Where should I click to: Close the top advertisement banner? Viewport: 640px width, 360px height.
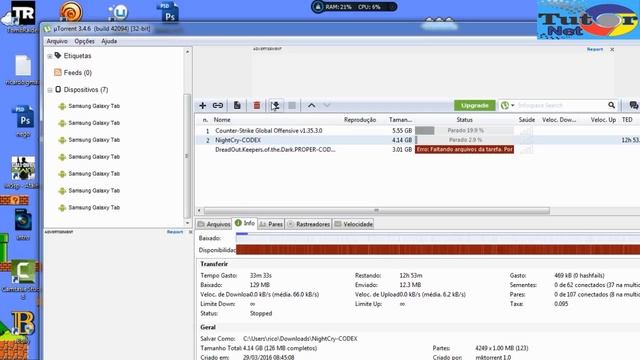612,49
